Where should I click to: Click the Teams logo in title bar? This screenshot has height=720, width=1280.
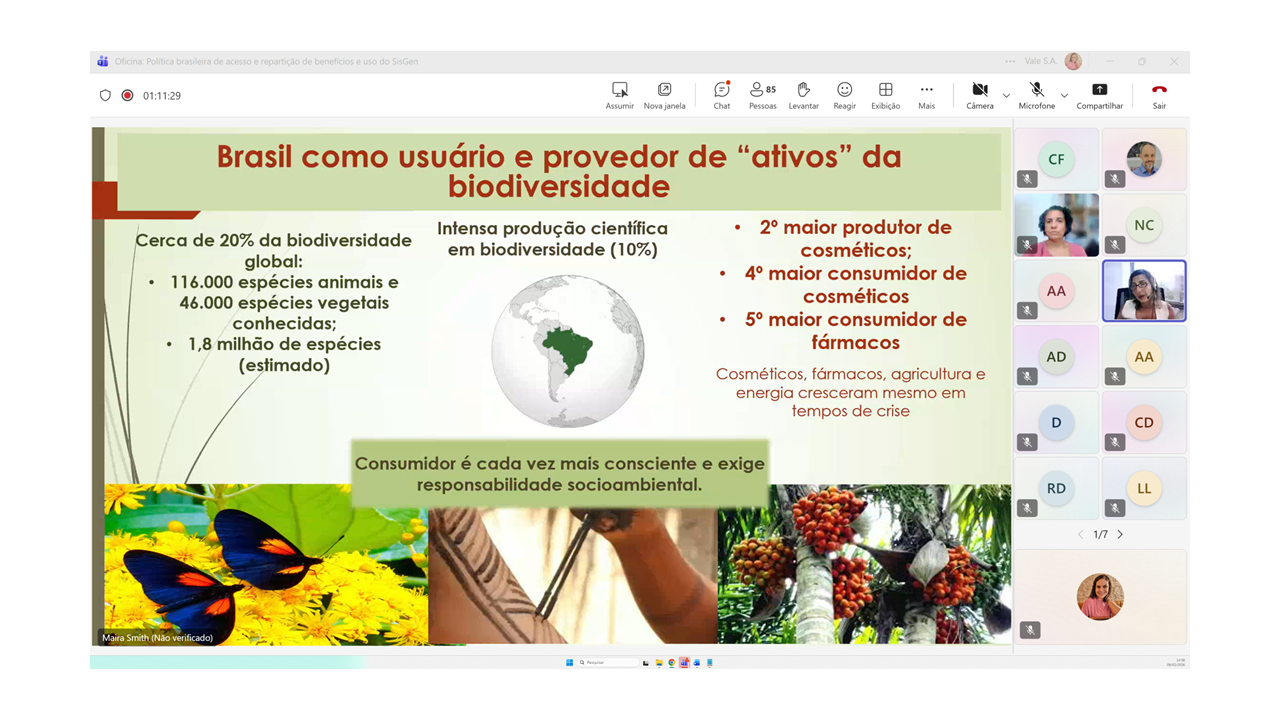coord(103,61)
